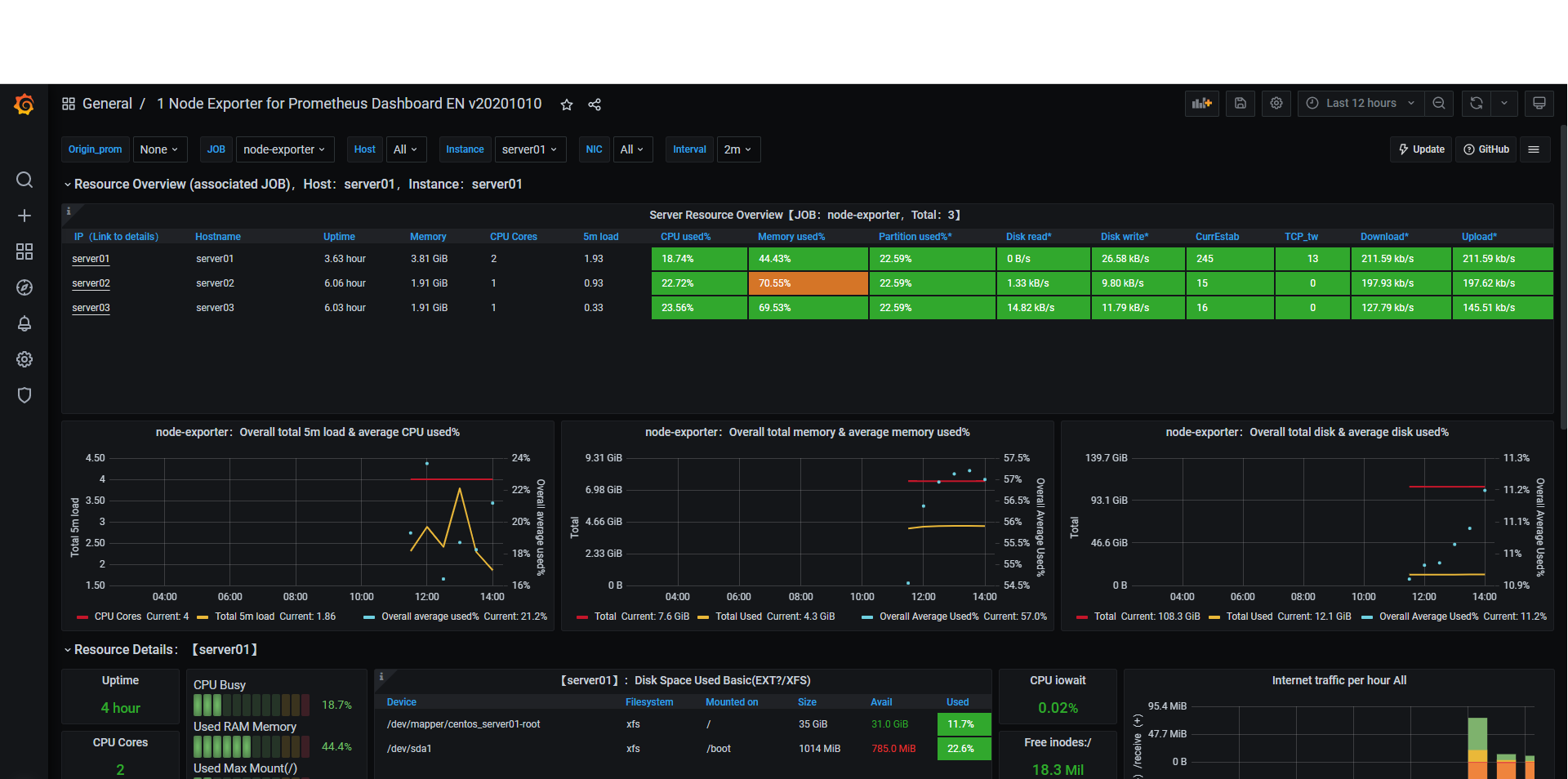Click the Update link button
The height and width of the screenshot is (779, 1568).
(x=1421, y=149)
